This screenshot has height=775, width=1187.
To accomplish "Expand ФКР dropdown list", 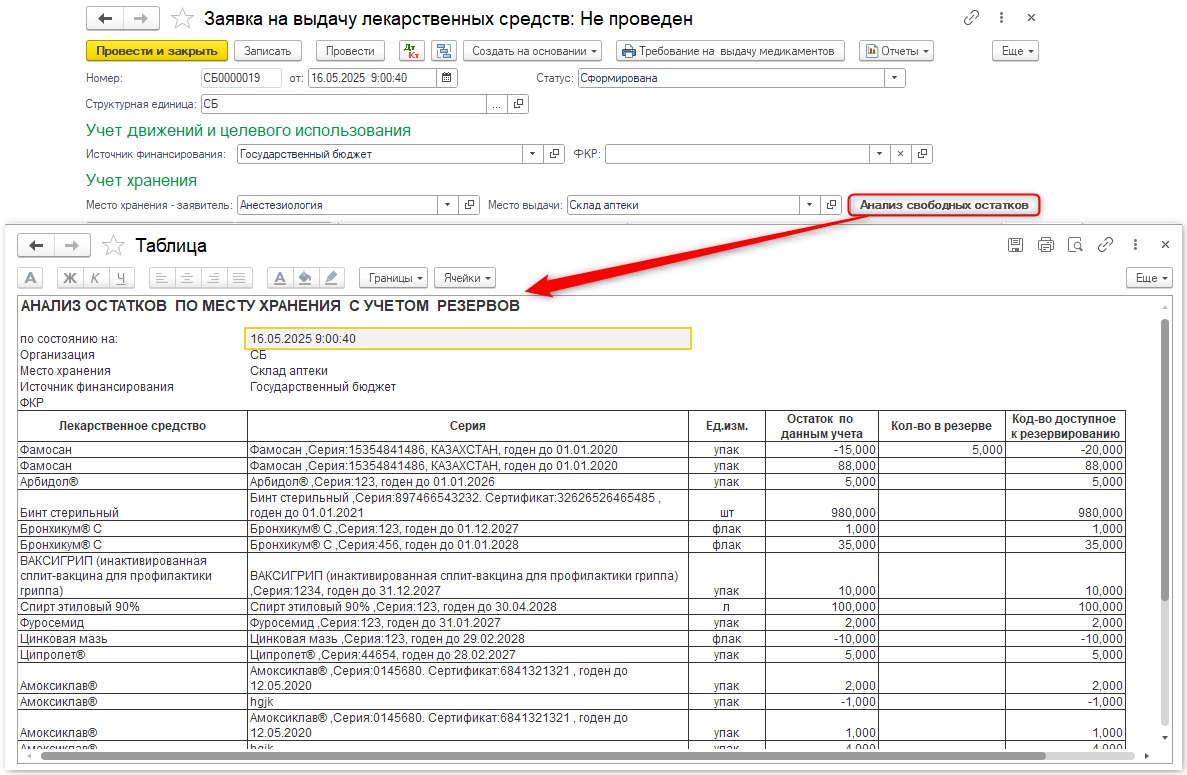I will (x=879, y=154).
